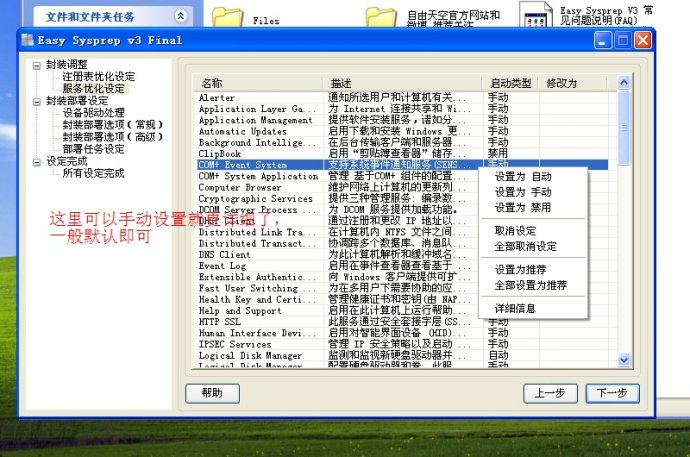Image resolution: width=690 pixels, height=457 pixels.
Task: Select the Human Interface Devi... row
Action: (401, 333)
